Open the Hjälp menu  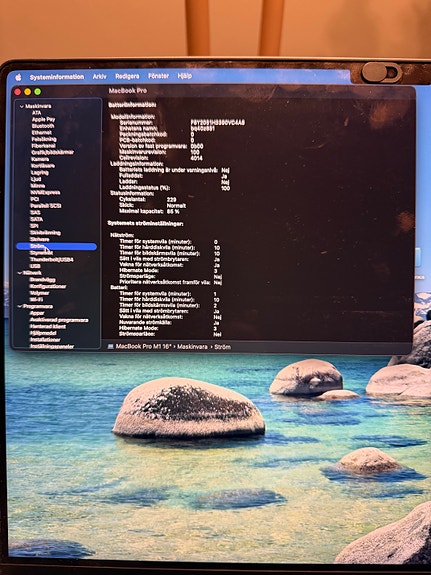(x=185, y=76)
